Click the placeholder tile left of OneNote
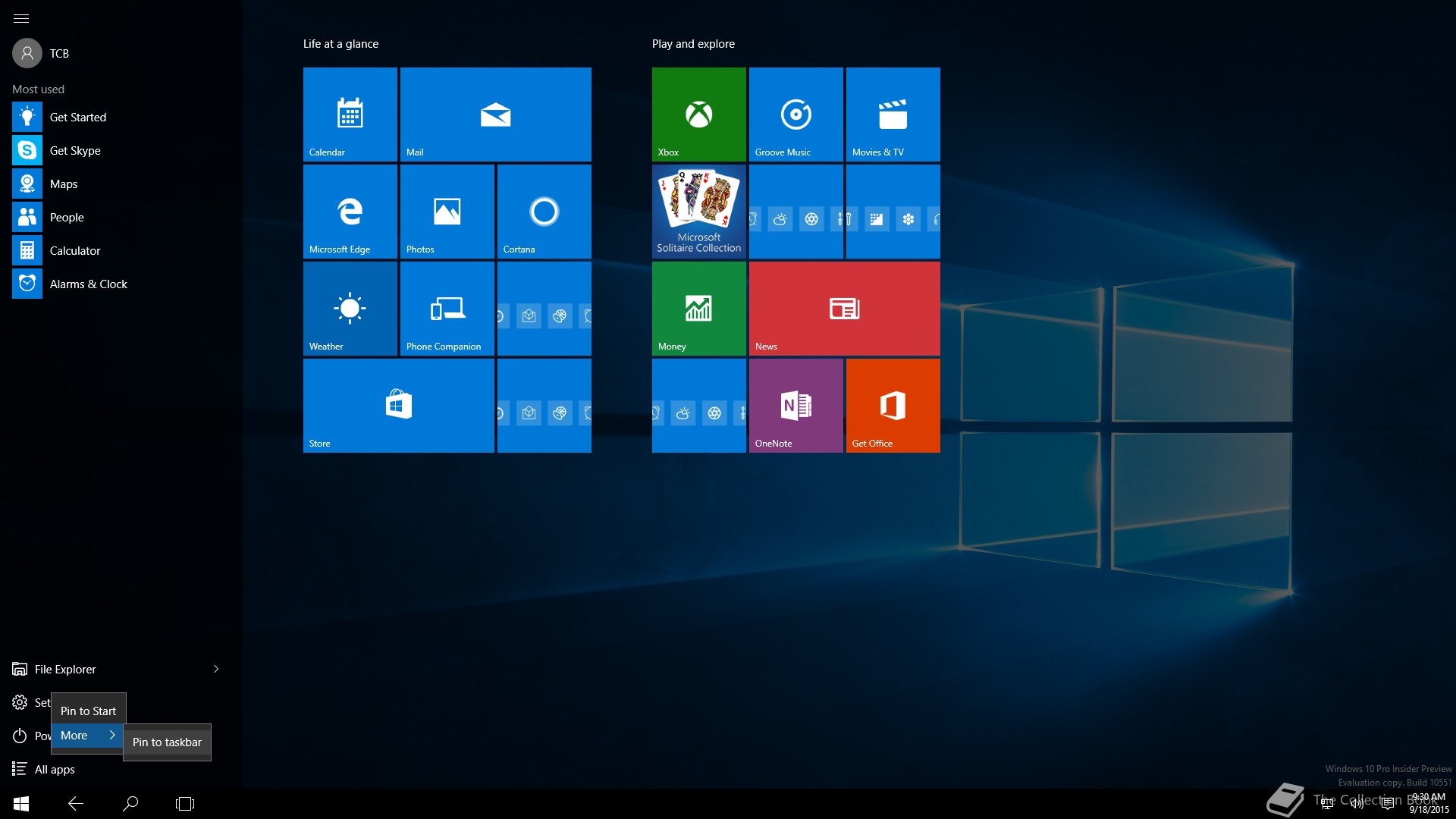Image resolution: width=1456 pixels, height=819 pixels. 698,406
